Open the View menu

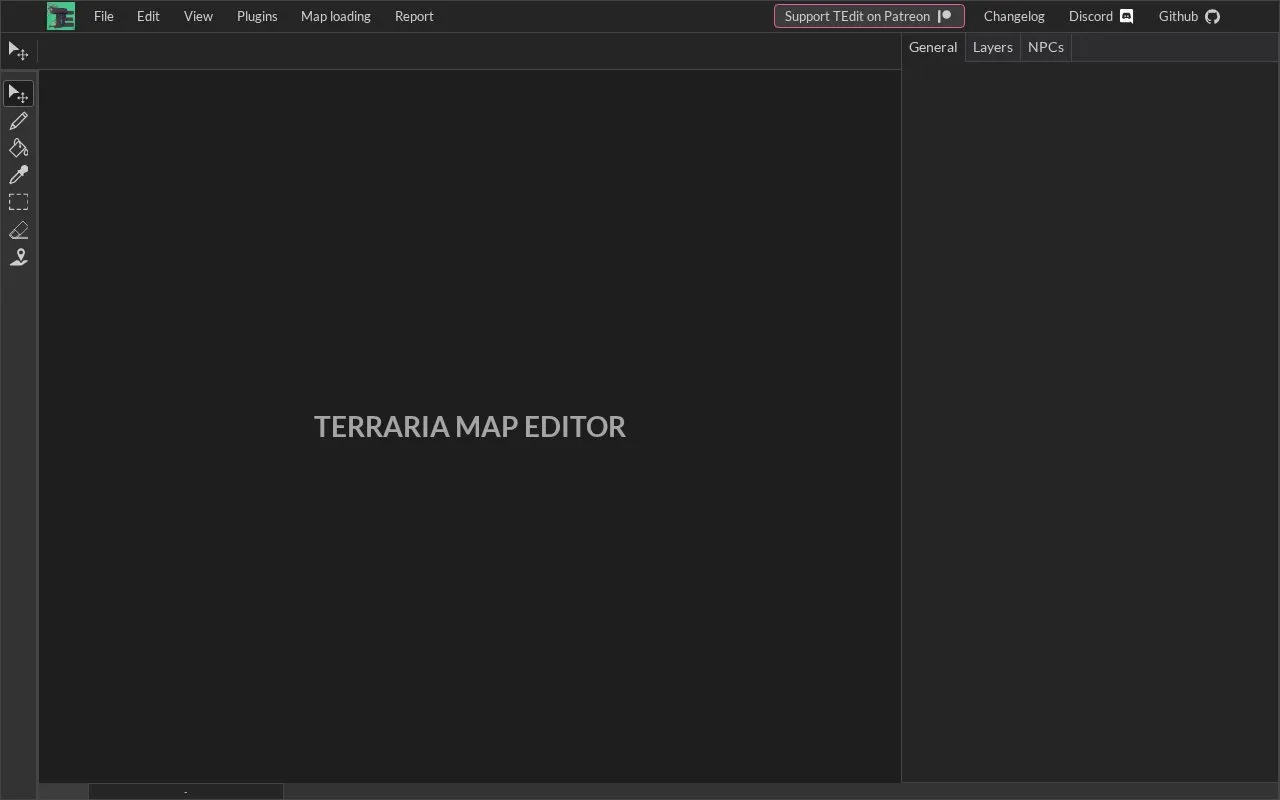[x=198, y=16]
